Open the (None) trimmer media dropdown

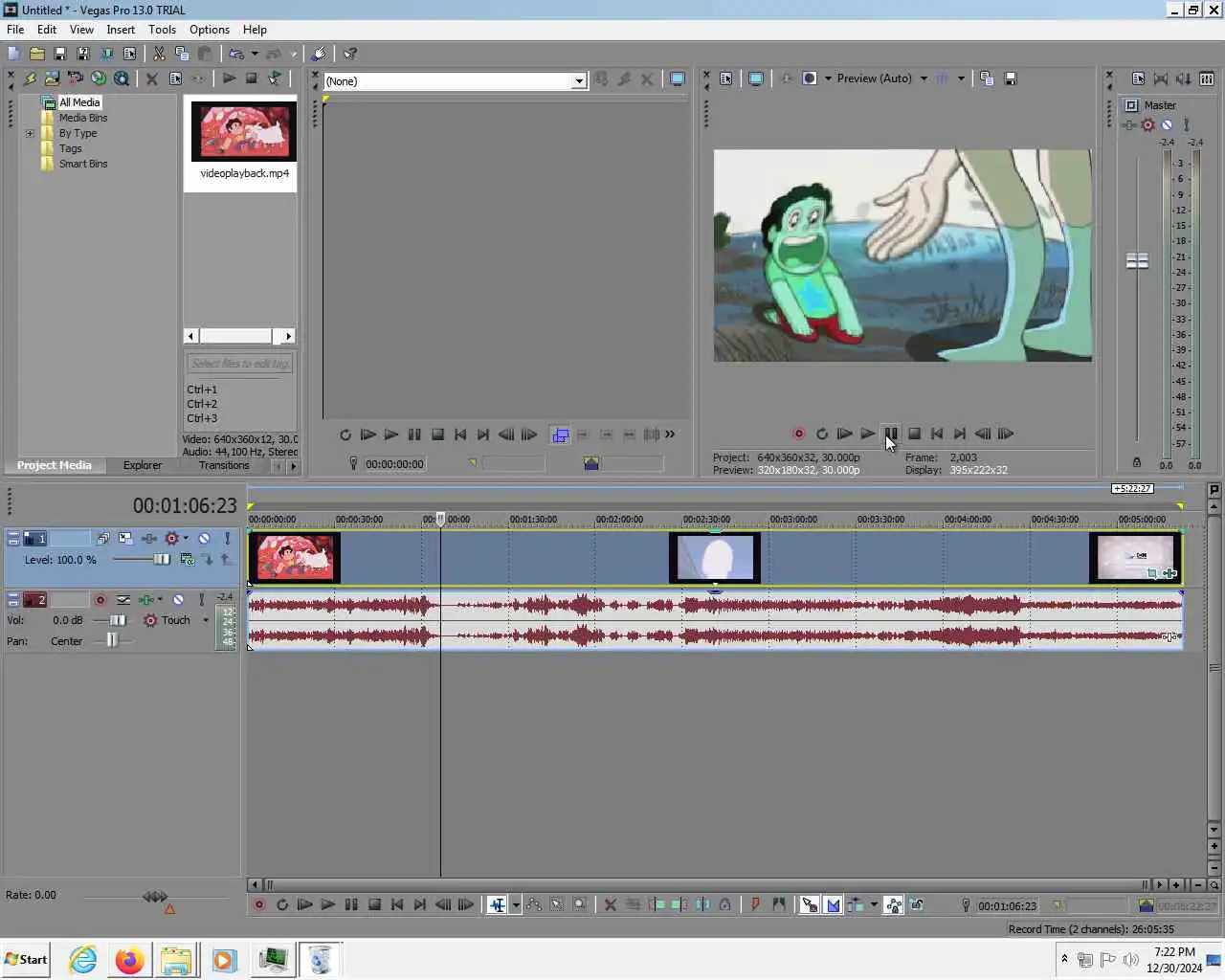coord(578,81)
